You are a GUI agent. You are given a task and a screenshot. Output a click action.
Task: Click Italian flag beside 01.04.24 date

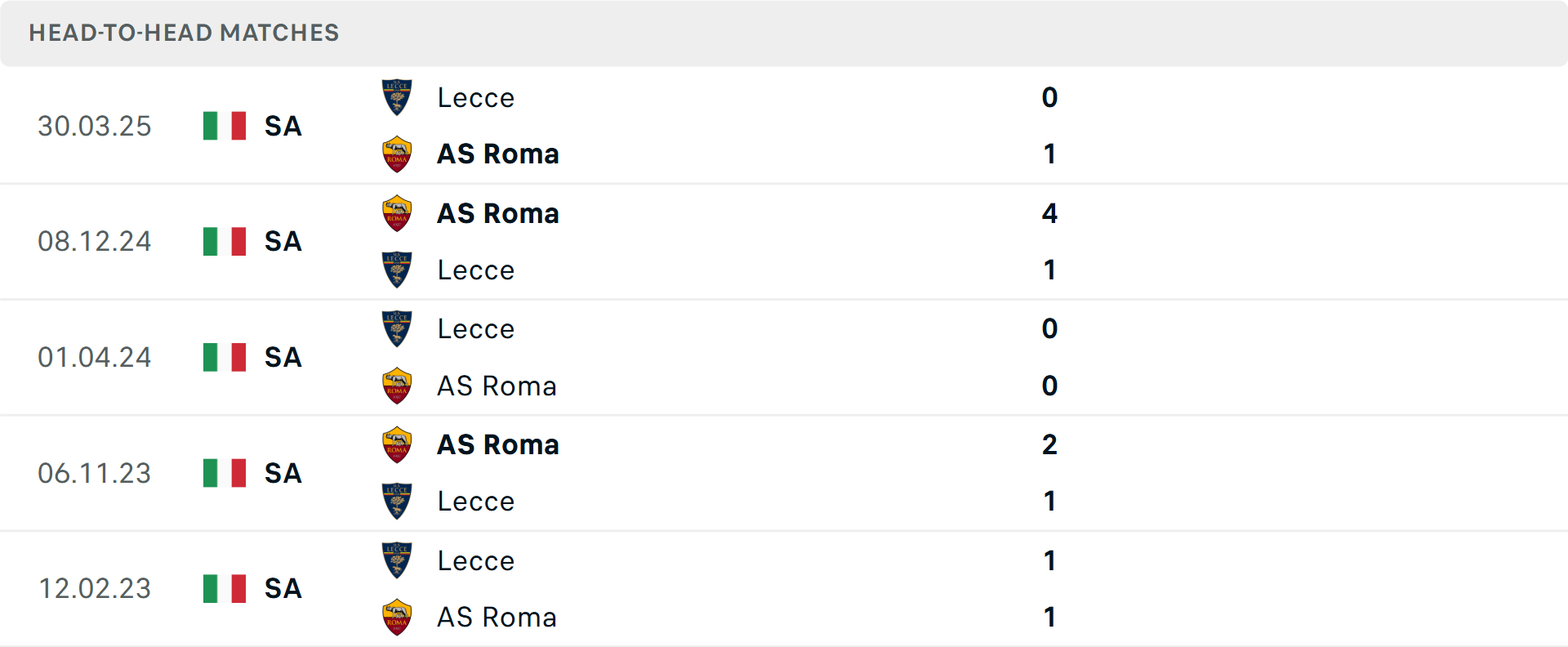coord(225,357)
